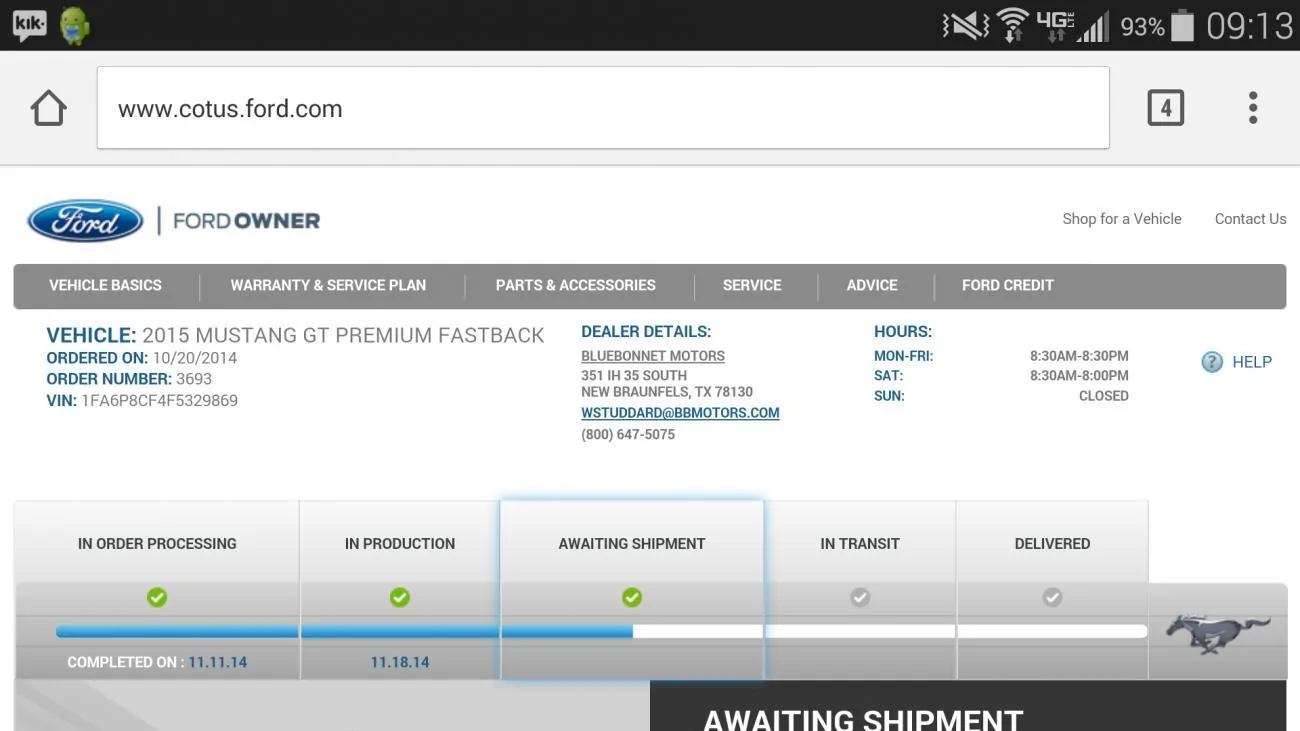This screenshot has width=1300, height=731.
Task: Tap the Wi-Fi status icon
Action: click(x=1012, y=25)
